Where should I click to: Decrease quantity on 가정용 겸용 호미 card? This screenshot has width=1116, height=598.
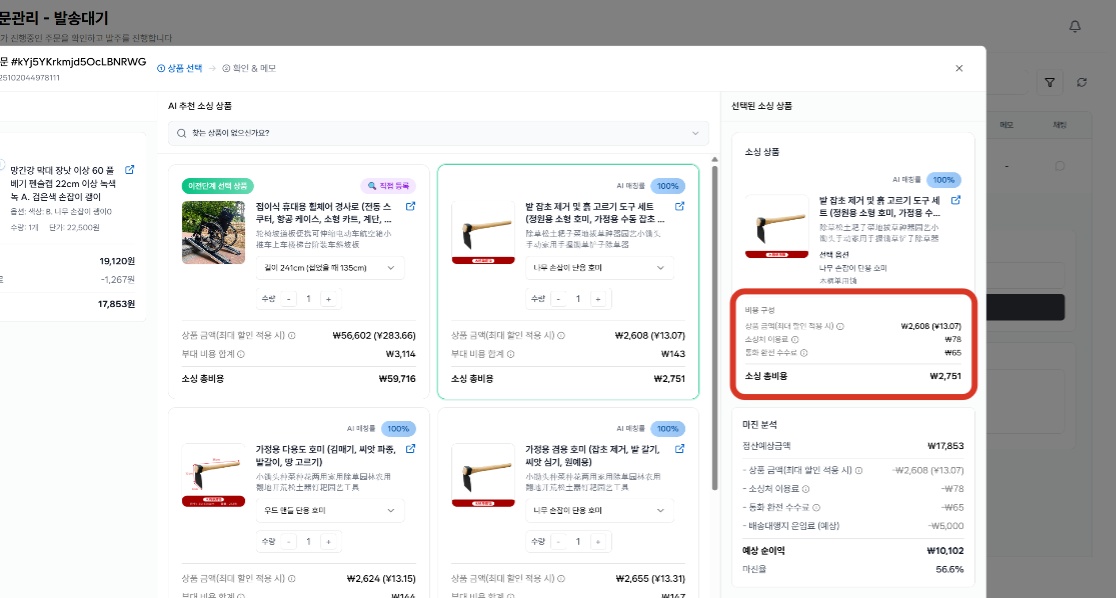(x=558, y=542)
